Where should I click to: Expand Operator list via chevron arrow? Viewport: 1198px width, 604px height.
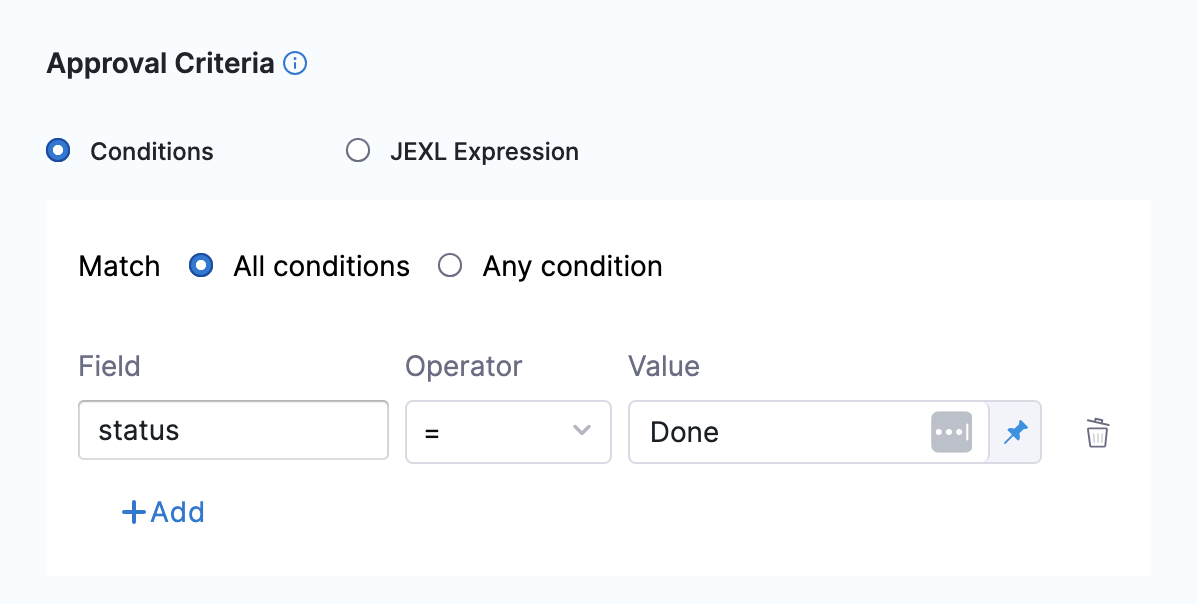[581, 431]
